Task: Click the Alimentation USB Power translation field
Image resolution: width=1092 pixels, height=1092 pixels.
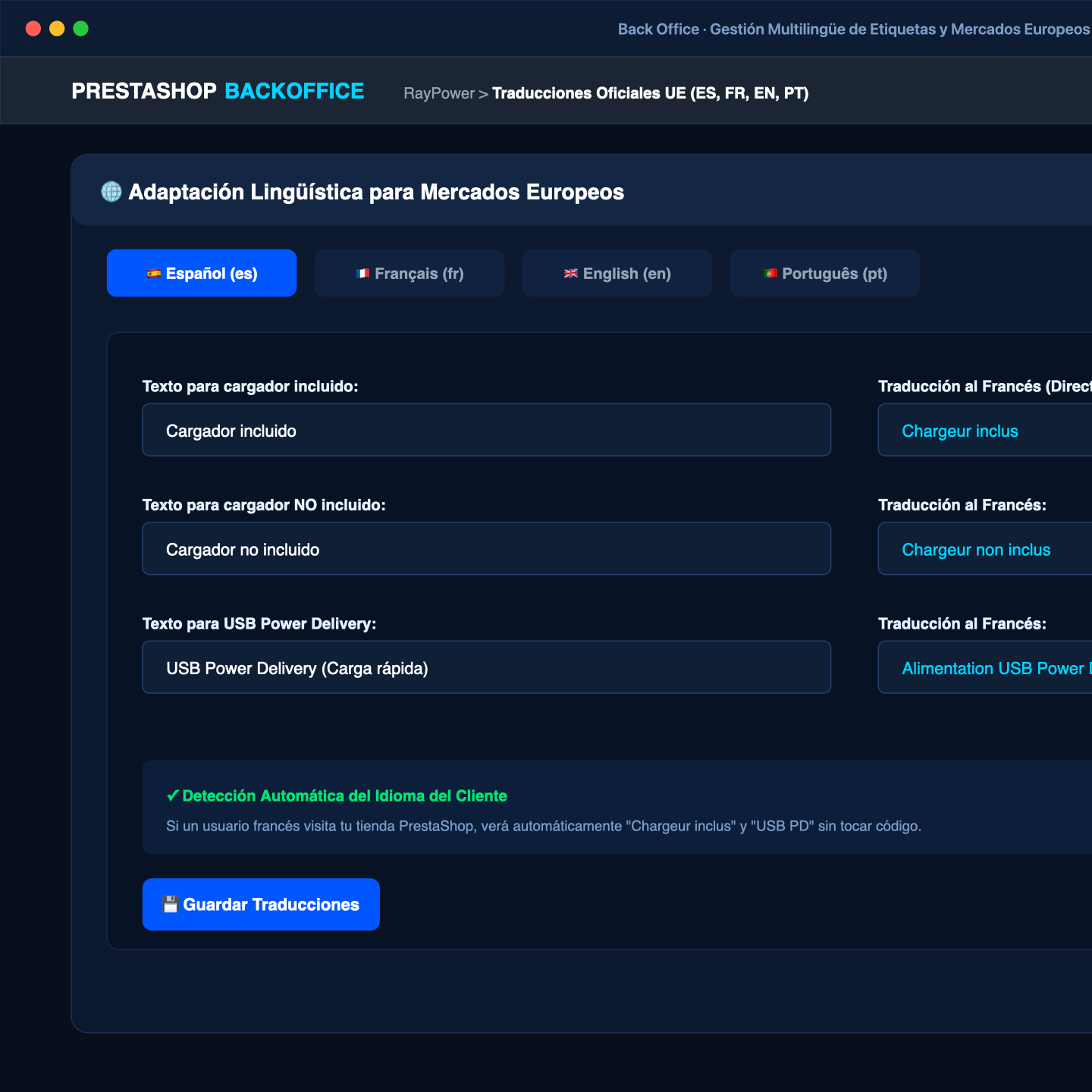Action: [x=985, y=667]
